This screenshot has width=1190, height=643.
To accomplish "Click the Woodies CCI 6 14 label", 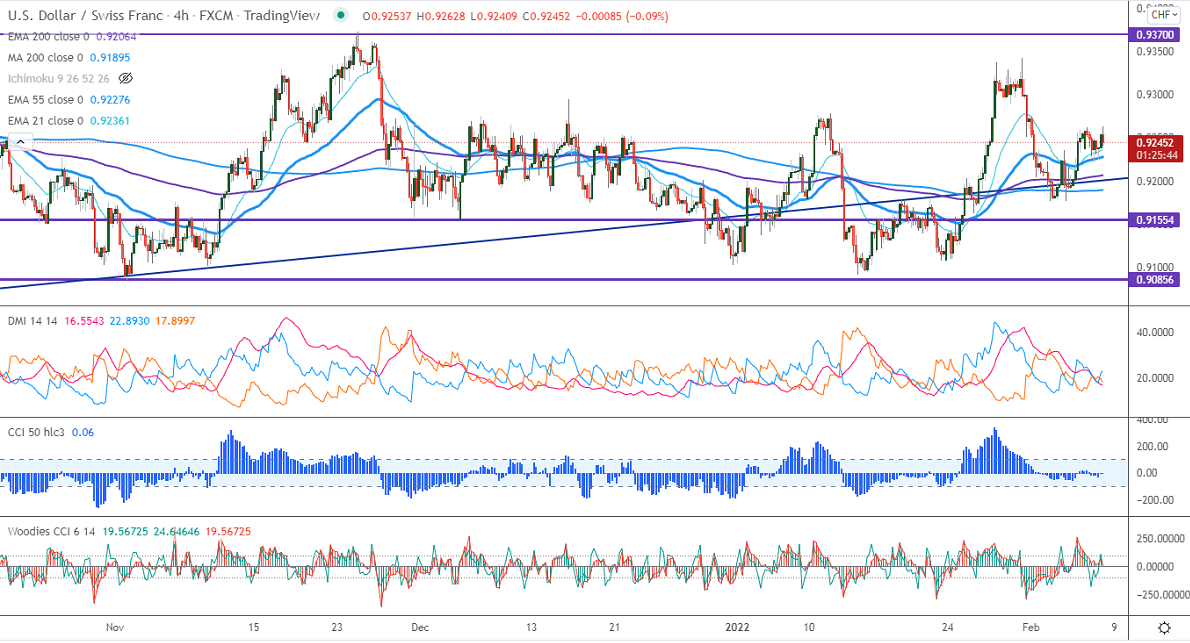I will (52, 531).
